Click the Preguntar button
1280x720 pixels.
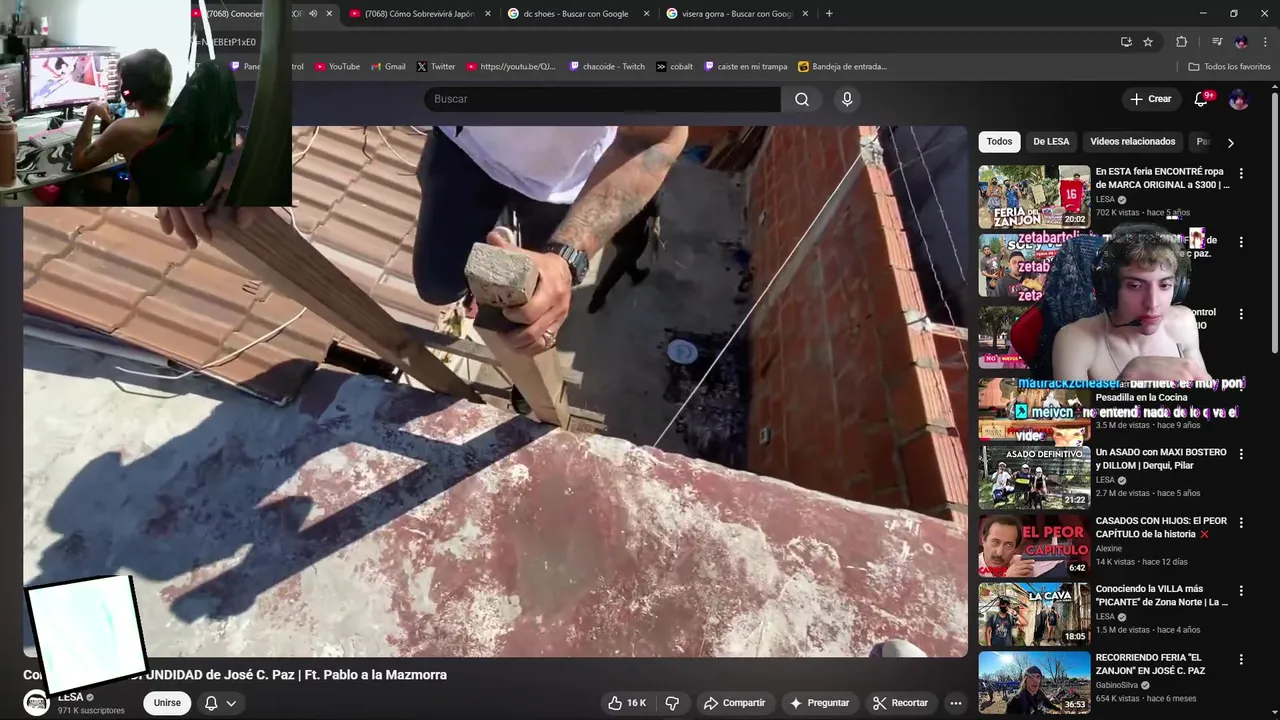click(x=819, y=703)
